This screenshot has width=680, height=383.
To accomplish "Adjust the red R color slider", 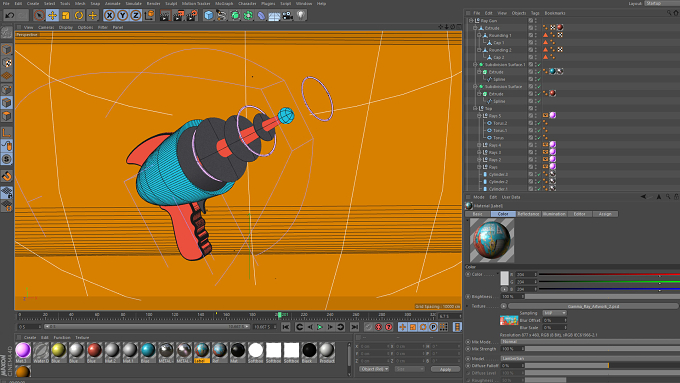I will tap(609, 275).
